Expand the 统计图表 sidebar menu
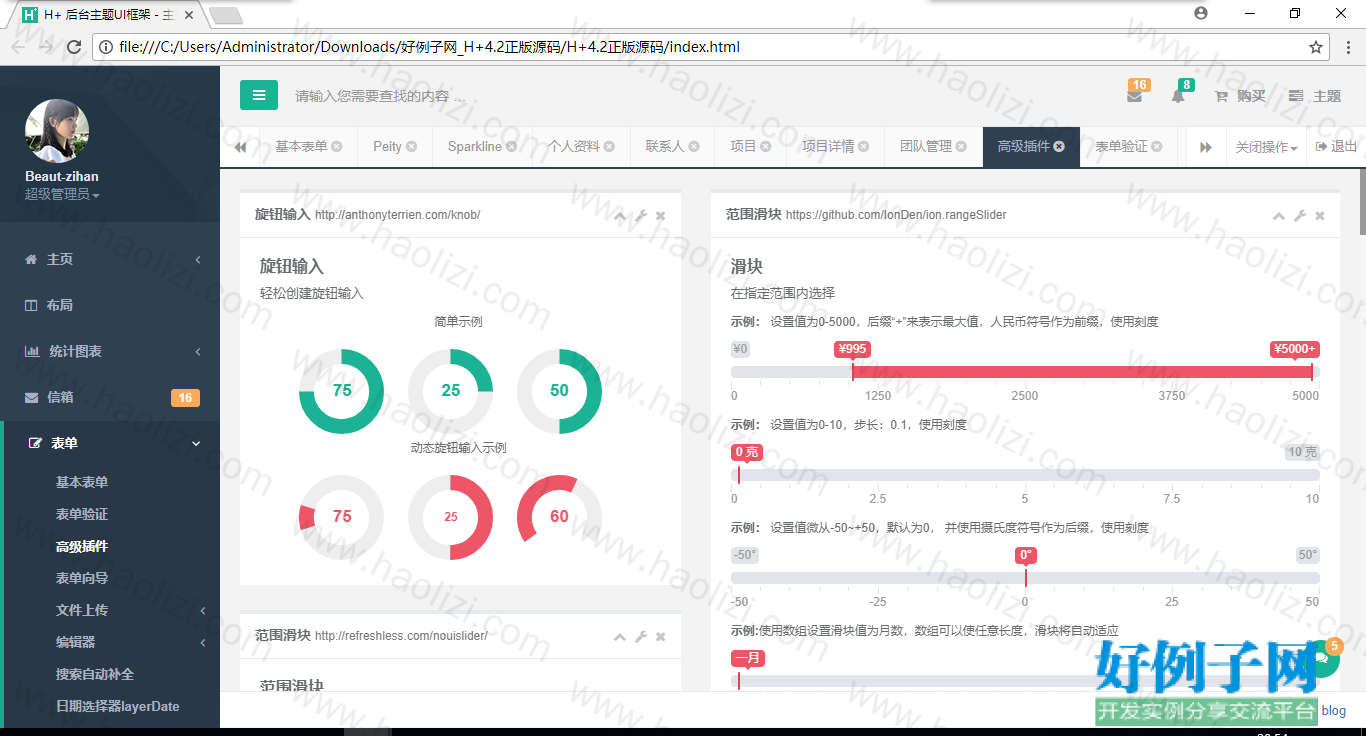 110,351
